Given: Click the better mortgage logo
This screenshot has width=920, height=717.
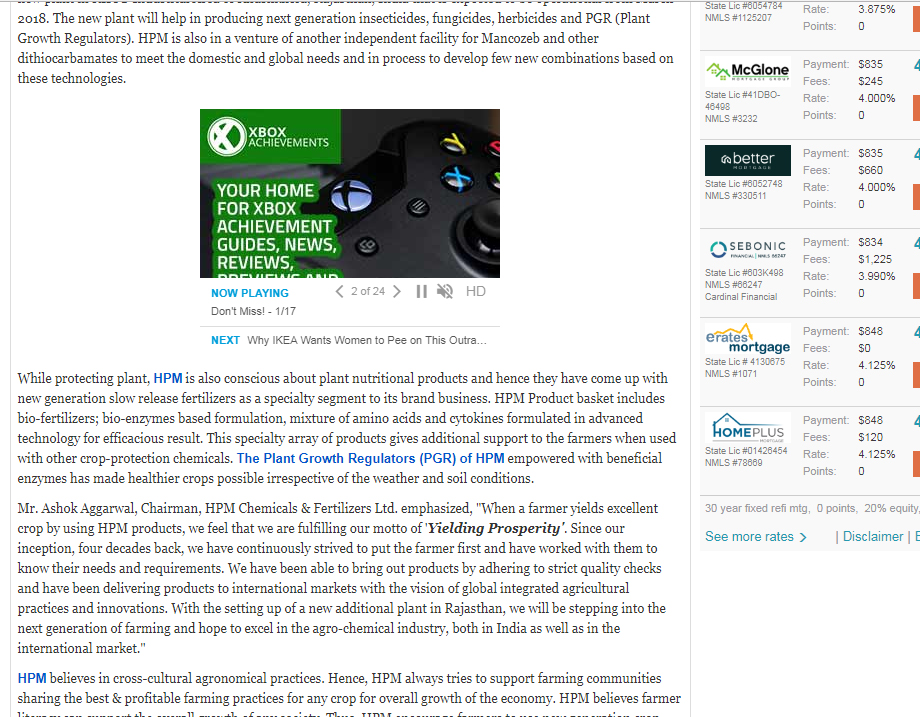Looking at the screenshot, I should (x=748, y=160).
